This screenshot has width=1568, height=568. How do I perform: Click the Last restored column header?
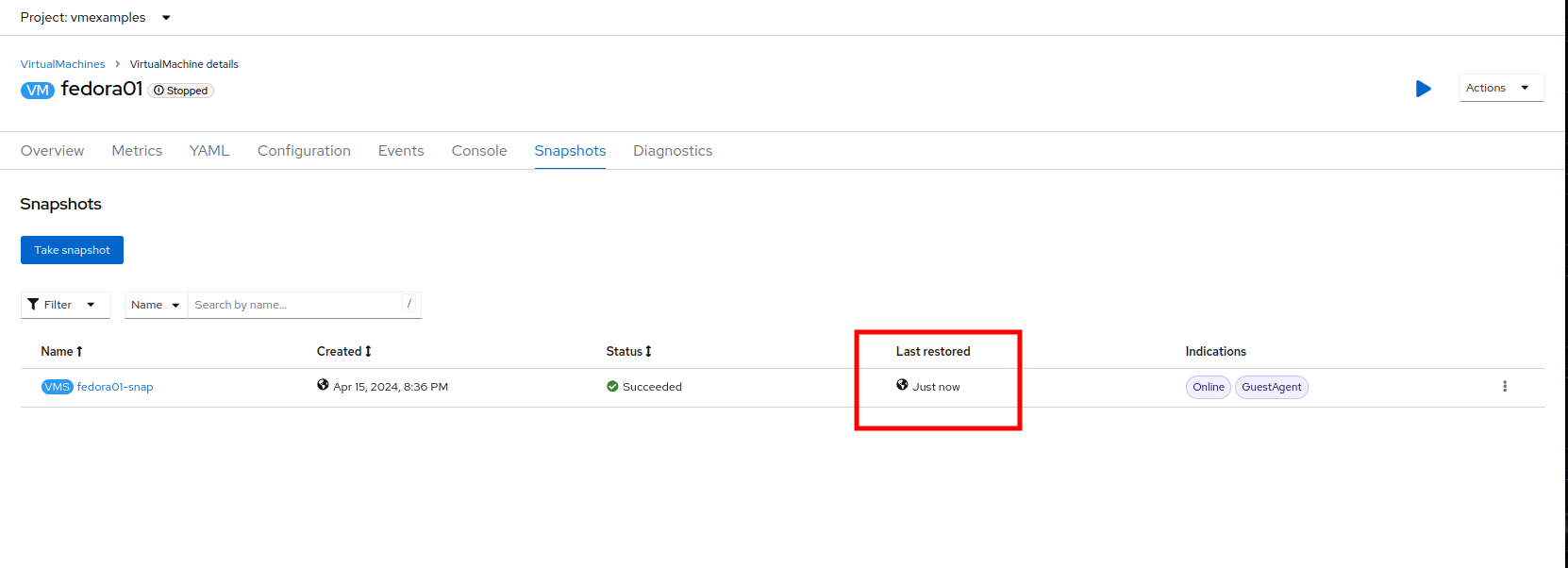[x=933, y=351]
